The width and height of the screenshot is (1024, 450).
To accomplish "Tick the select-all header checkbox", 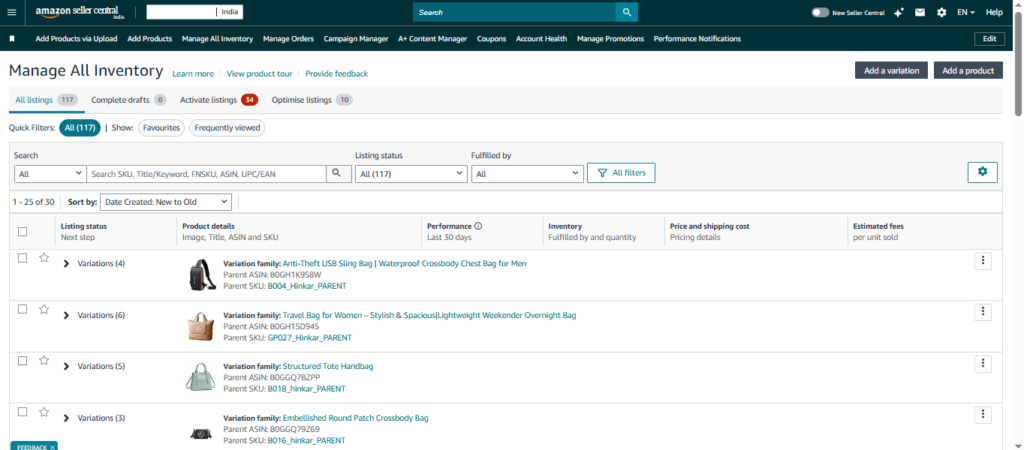I will point(23,231).
